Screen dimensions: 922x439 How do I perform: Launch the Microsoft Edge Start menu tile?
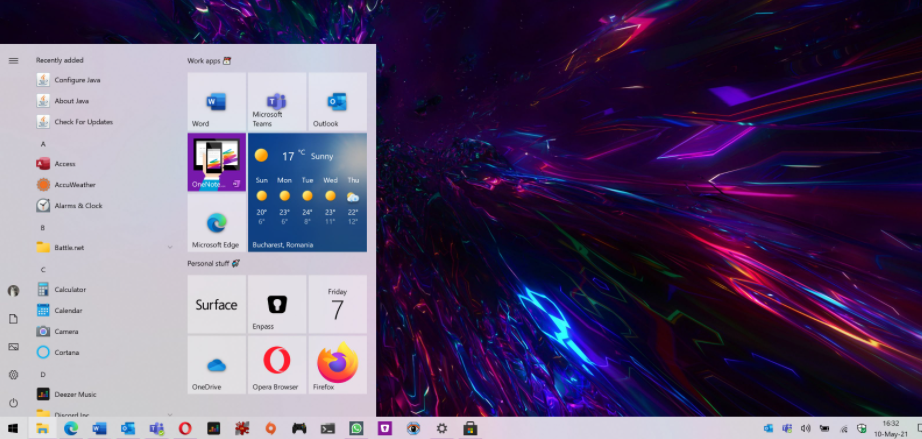216,223
